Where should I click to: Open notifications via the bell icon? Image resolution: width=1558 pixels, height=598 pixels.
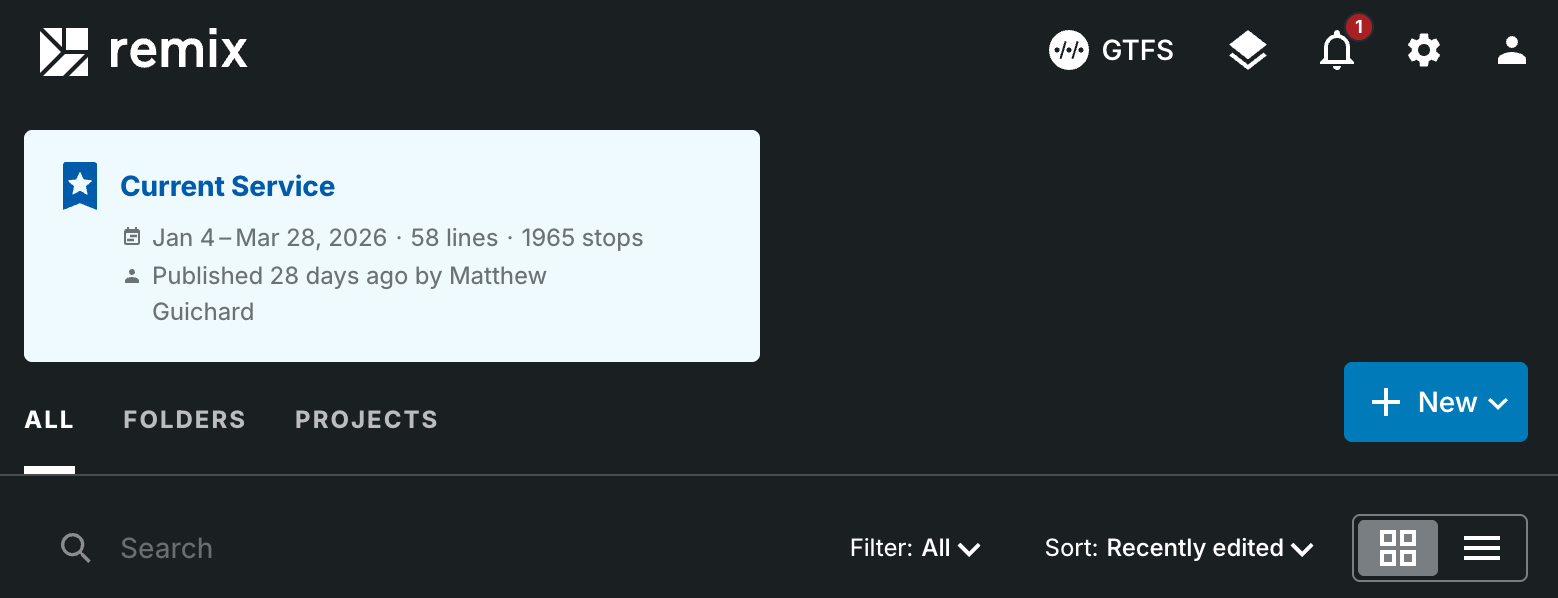(x=1337, y=51)
